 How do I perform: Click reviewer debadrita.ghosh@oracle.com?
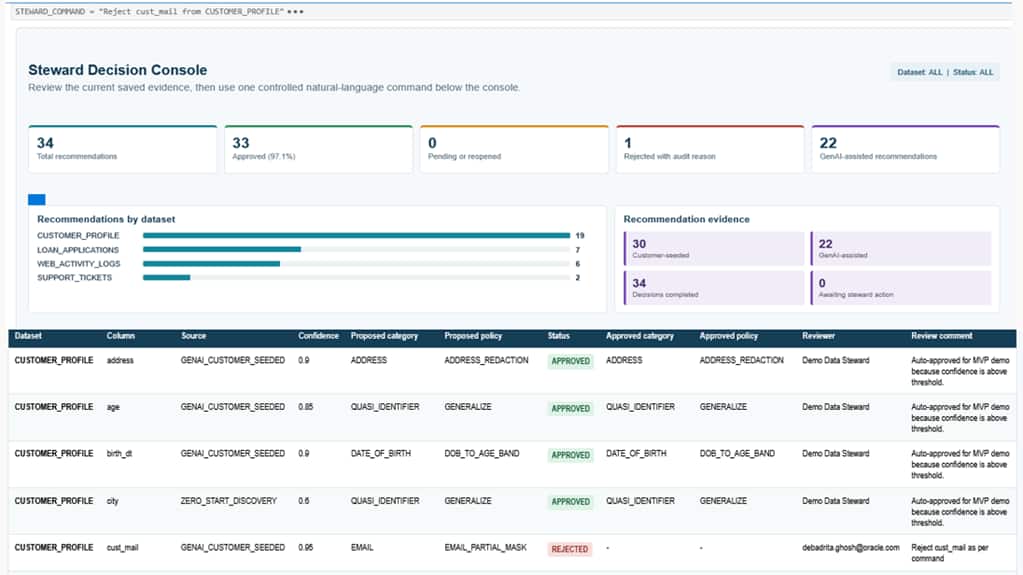pos(851,548)
